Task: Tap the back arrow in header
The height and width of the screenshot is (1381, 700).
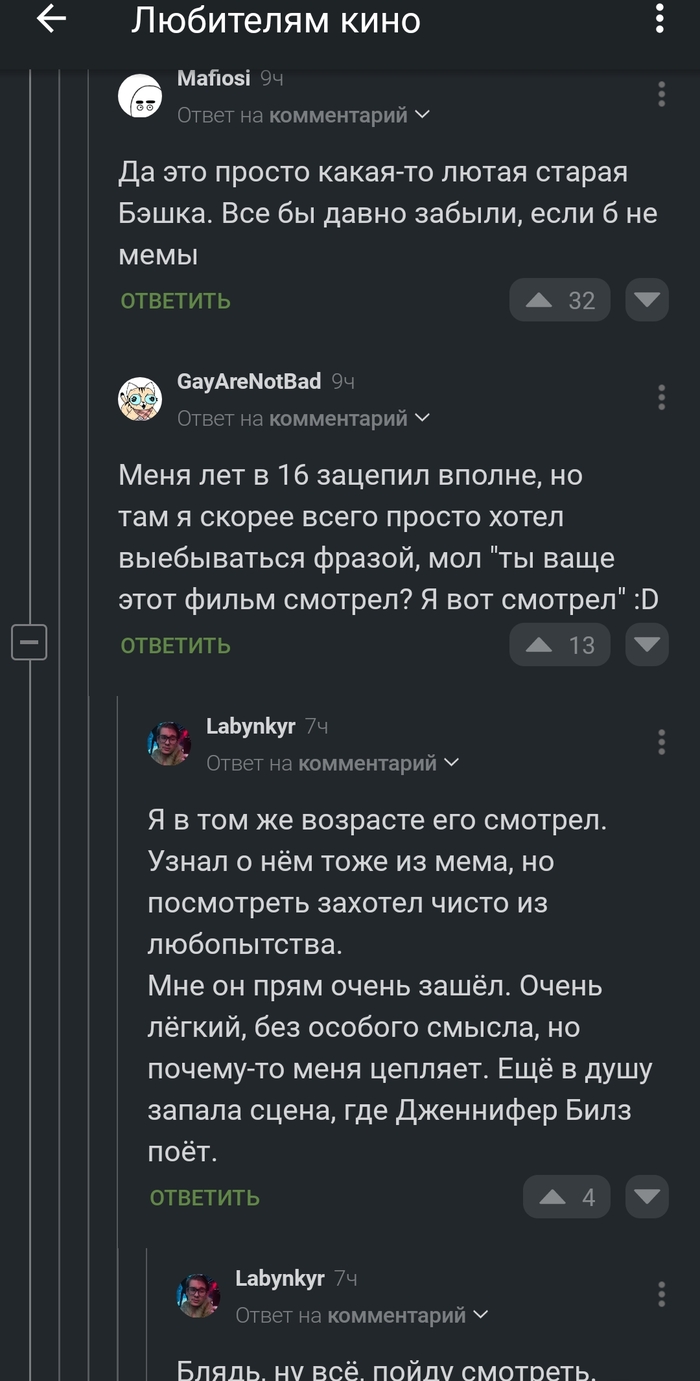Action: click(51, 19)
